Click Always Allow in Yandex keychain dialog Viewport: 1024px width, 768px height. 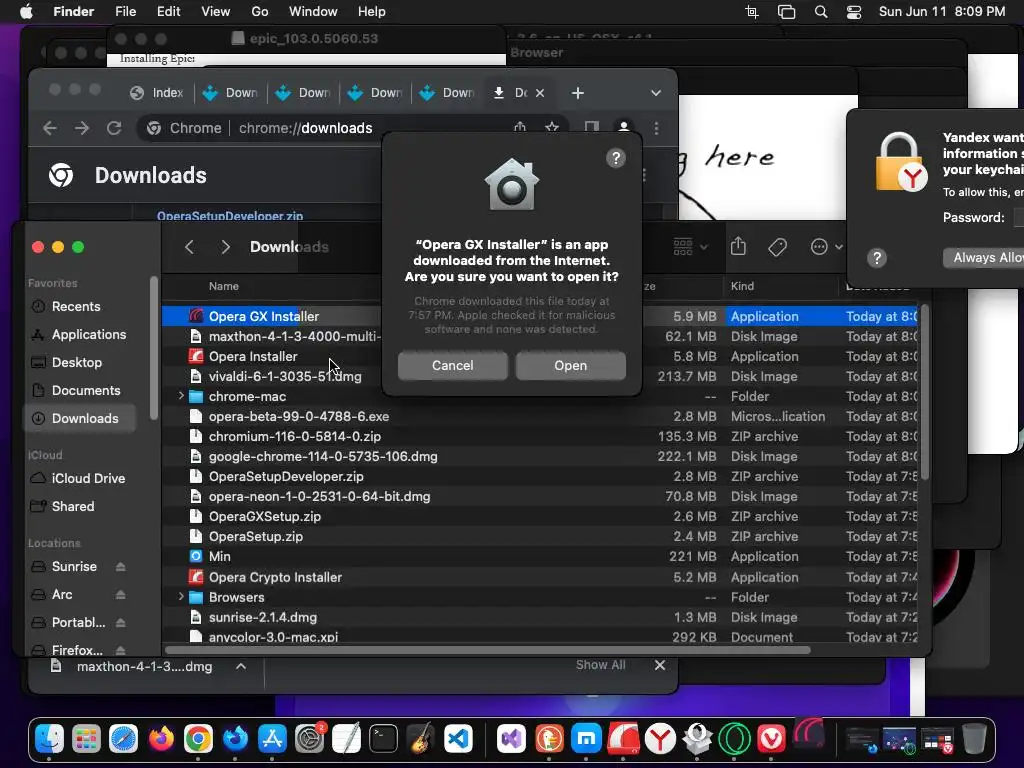coord(984,257)
